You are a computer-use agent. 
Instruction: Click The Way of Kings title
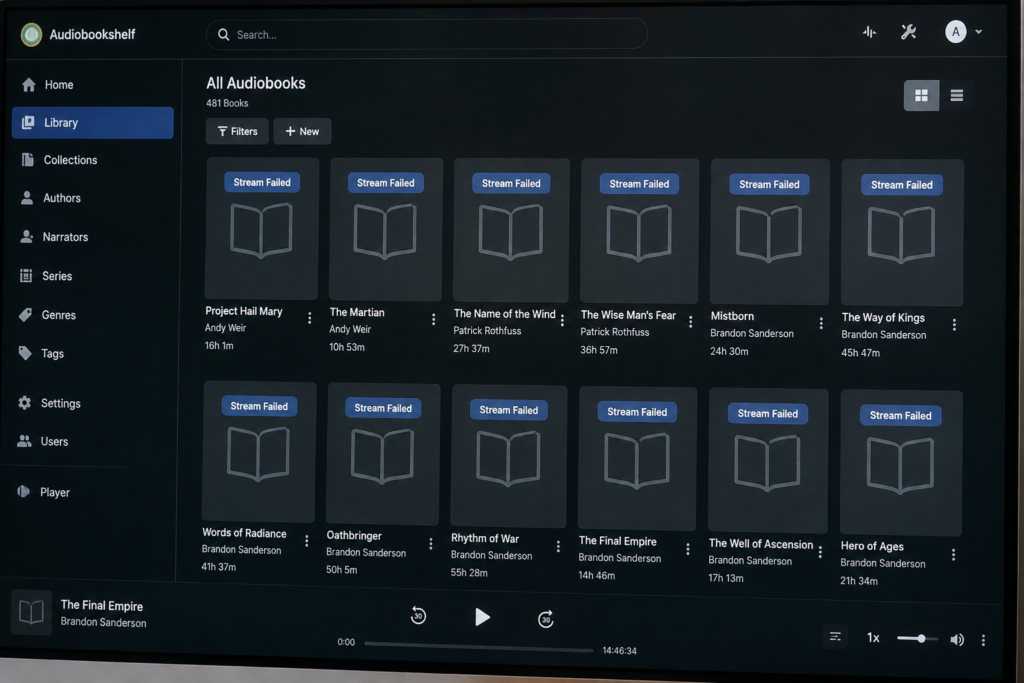pos(883,318)
